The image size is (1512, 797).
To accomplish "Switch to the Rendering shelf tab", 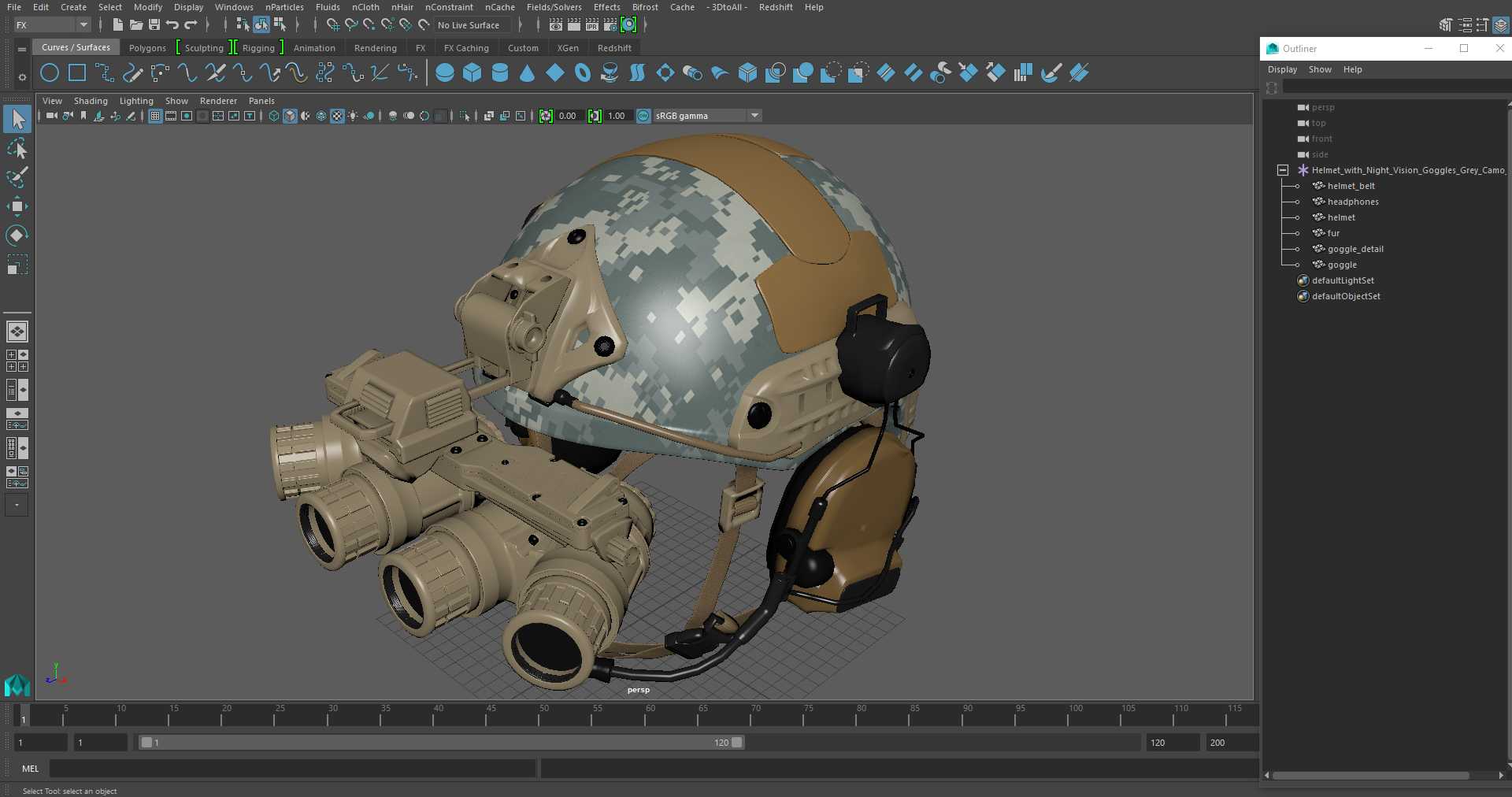I will tap(376, 48).
